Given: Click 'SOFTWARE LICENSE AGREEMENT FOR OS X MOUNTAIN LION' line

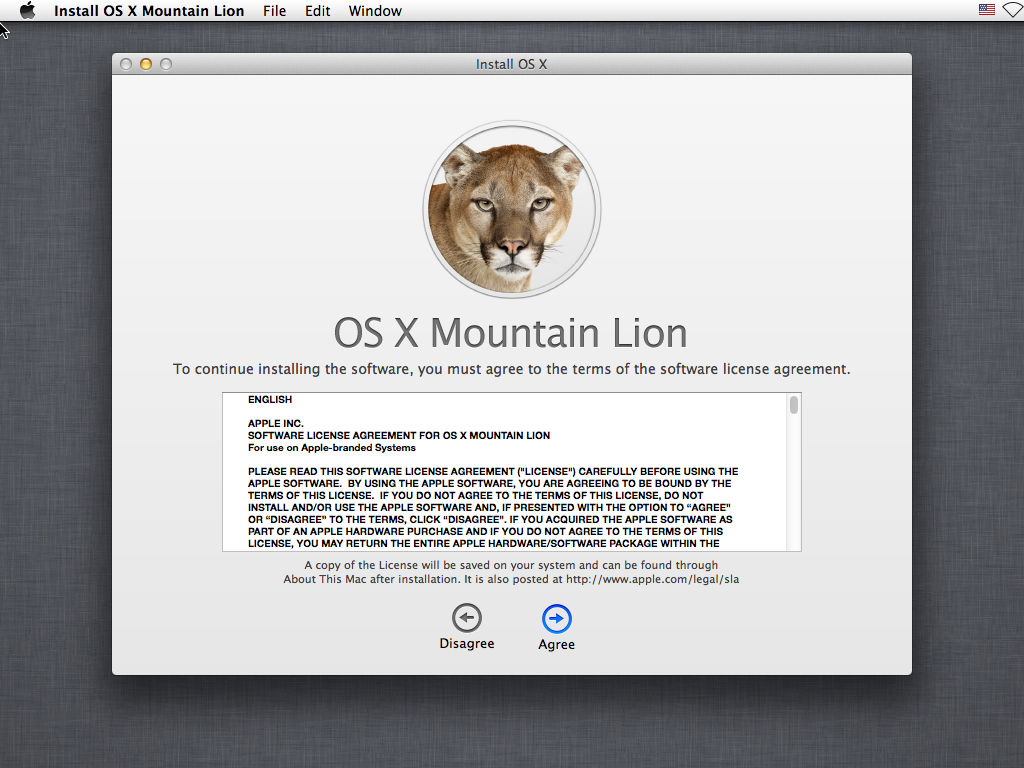Looking at the screenshot, I should click(399, 436).
